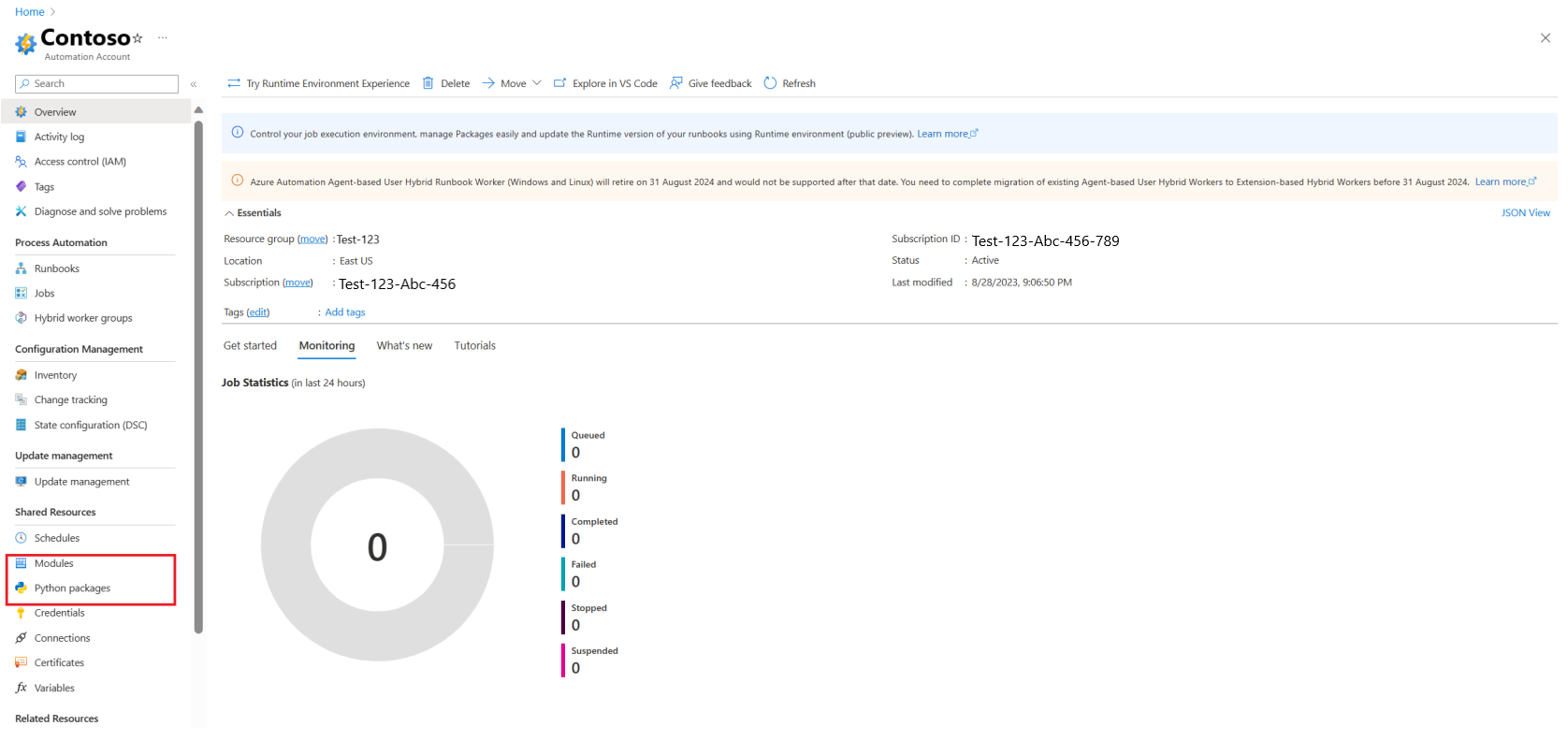Viewport: 1568px width, 755px height.
Task: Click subscription ID Test-123-Abc-456-789
Action: (1045, 241)
